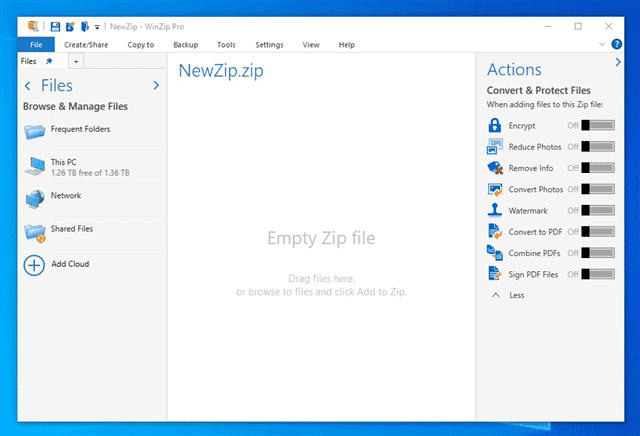Click the This PC computer icon
Screen dimensions: 640x436
(35, 166)
